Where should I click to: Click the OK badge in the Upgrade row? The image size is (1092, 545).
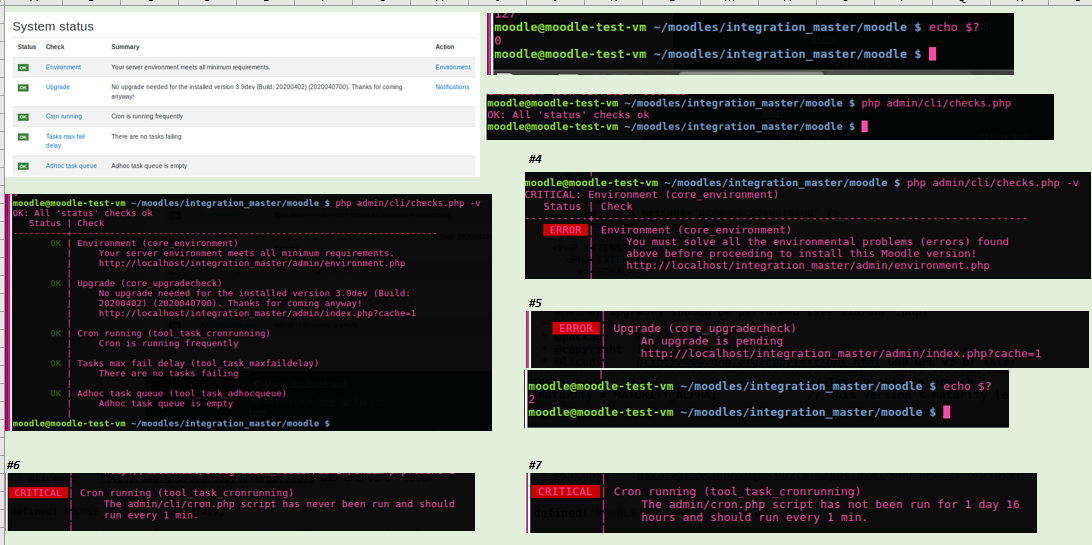coord(23,87)
